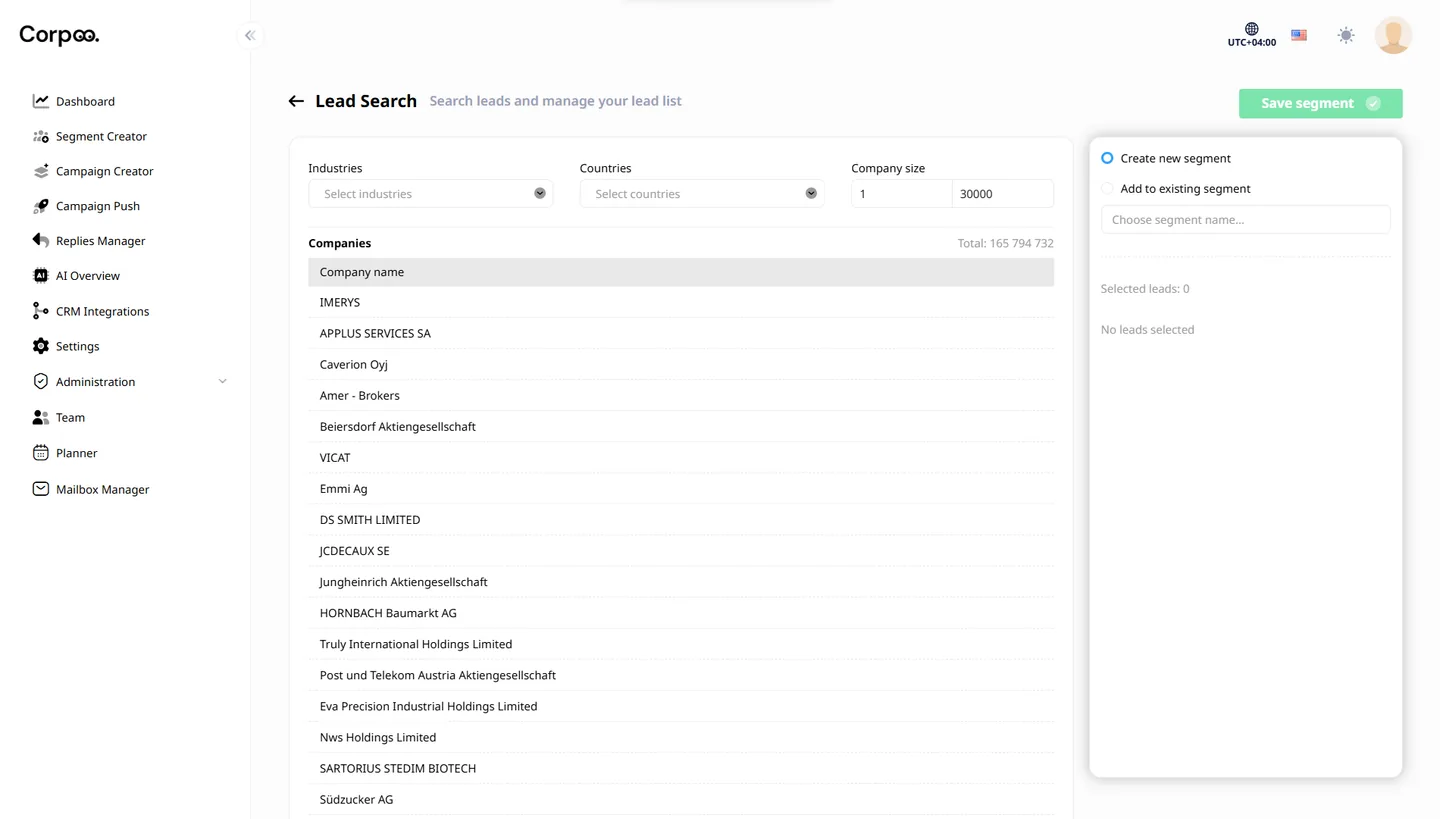Select the HORNBACH Baumarkt AG row
The image size is (1440, 819).
(x=681, y=613)
